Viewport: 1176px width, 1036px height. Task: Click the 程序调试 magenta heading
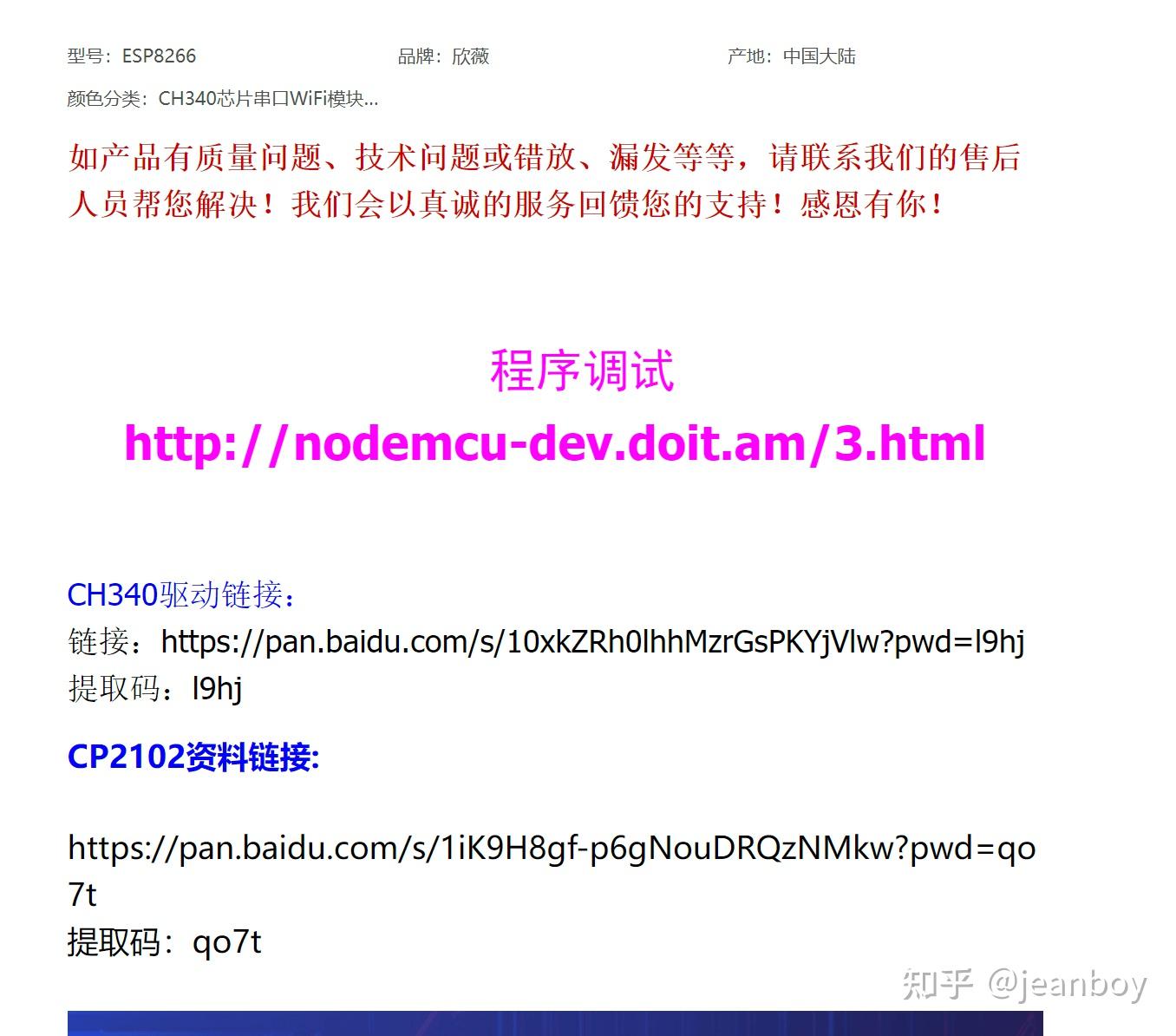click(x=583, y=370)
